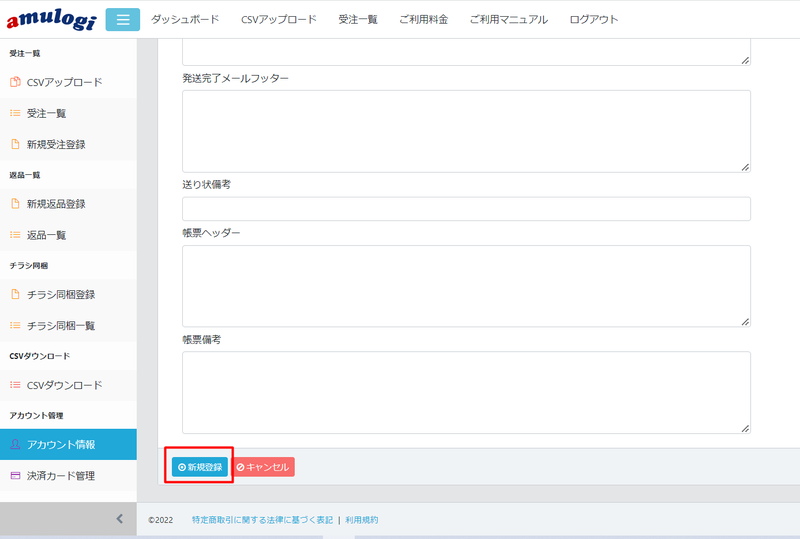This screenshot has height=539, width=800.
Task: Select ログアウト in the top menu
Action: (594, 20)
